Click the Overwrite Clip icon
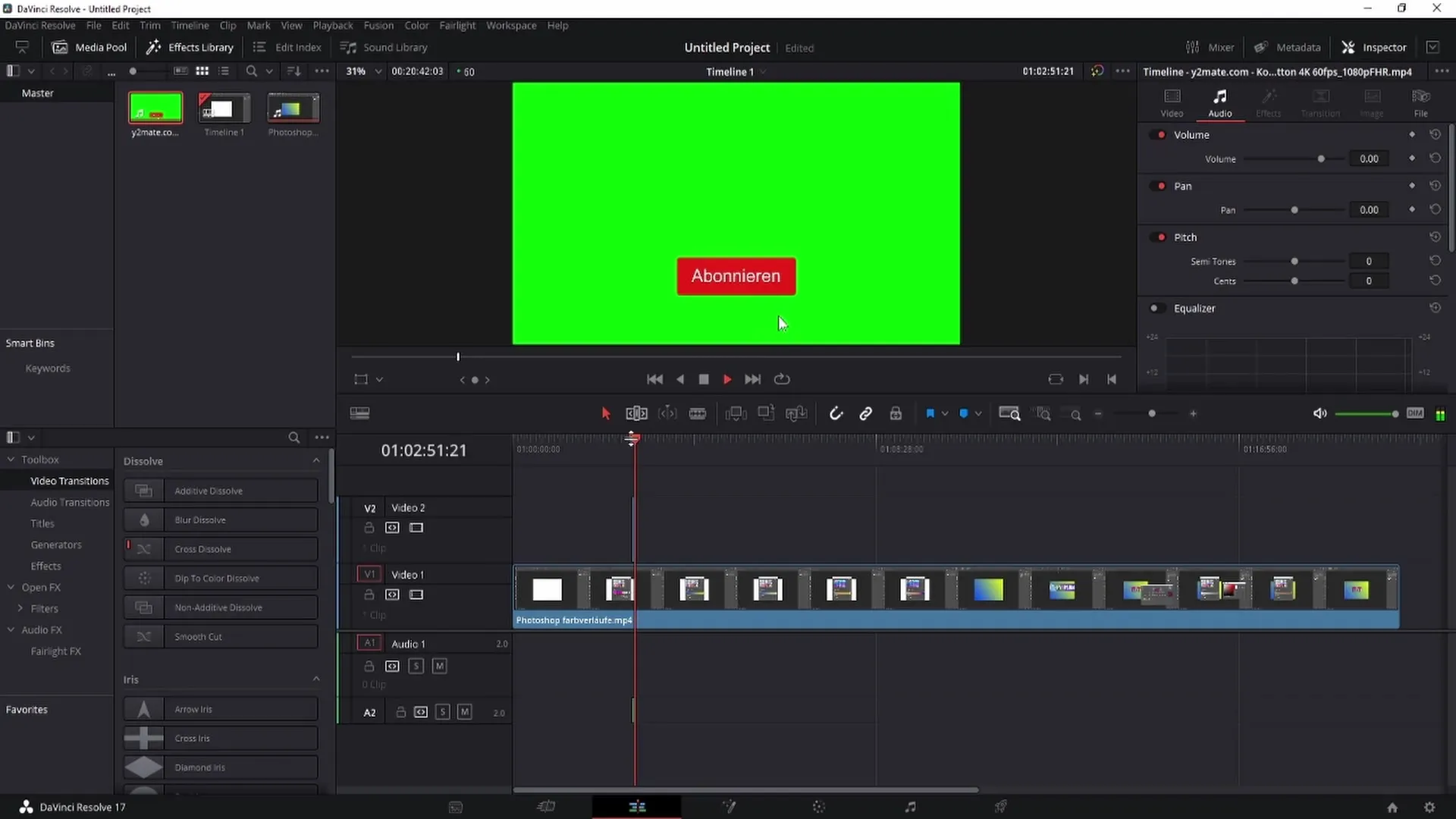 (766, 413)
